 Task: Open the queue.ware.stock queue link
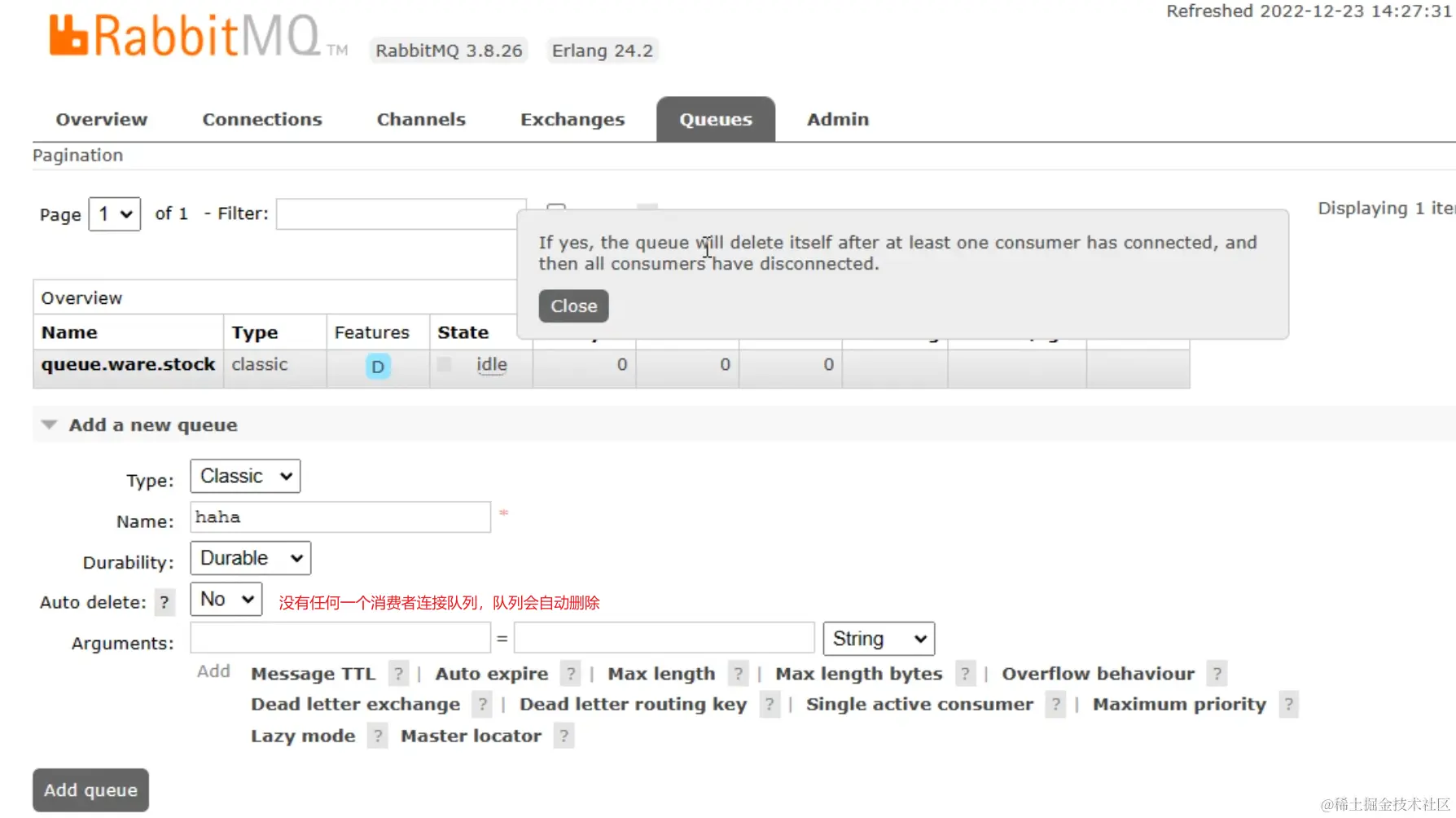[129, 364]
